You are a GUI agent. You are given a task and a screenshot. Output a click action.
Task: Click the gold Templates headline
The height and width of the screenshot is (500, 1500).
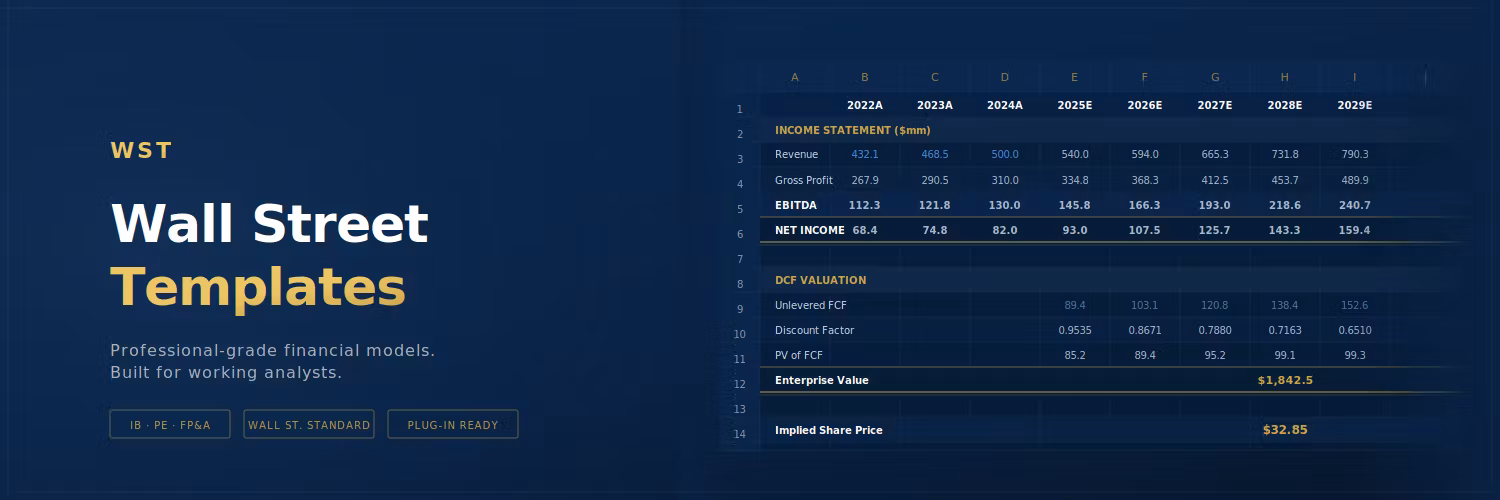click(258, 287)
